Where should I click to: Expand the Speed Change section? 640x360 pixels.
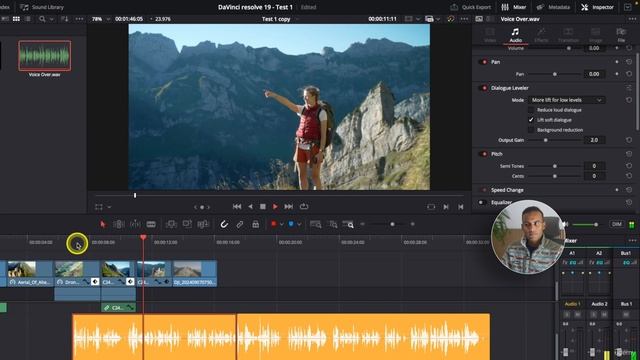[507, 190]
